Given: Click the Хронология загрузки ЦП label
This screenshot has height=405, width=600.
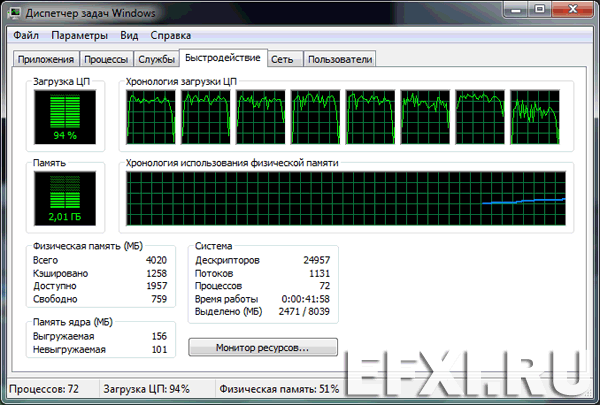Looking at the screenshot, I should [181, 82].
